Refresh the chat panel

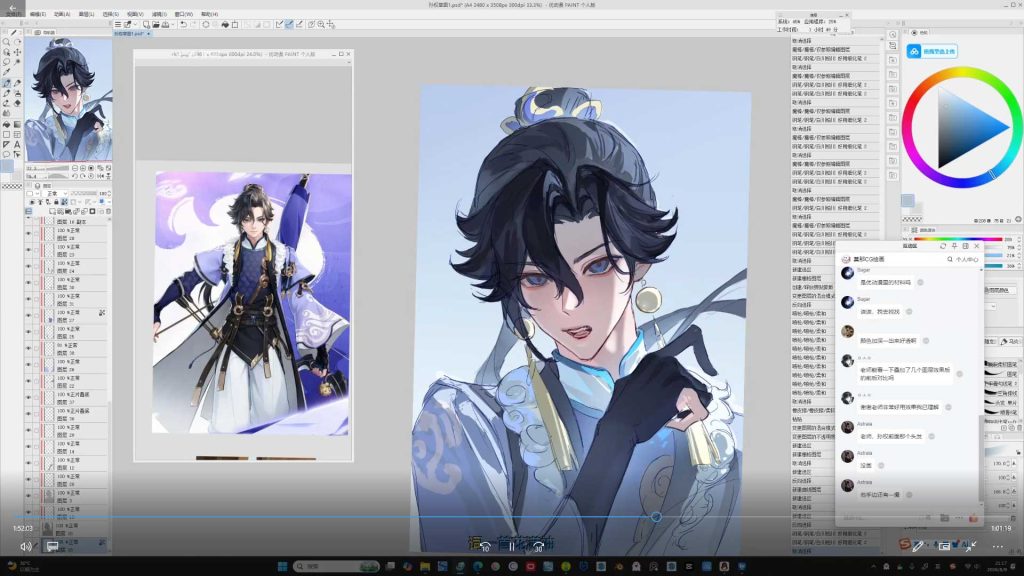pyautogui.click(x=942, y=246)
